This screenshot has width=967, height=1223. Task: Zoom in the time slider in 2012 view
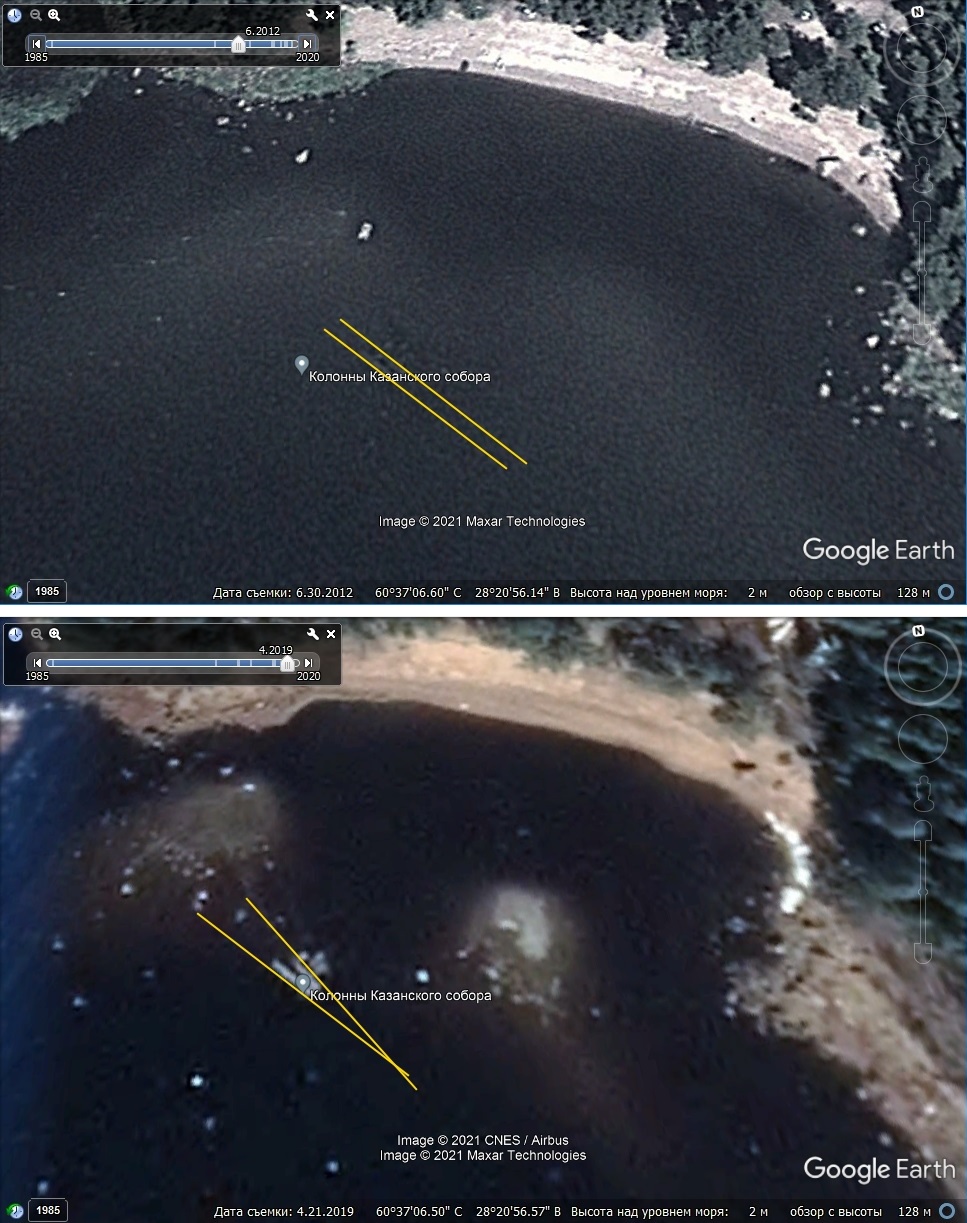click(54, 15)
